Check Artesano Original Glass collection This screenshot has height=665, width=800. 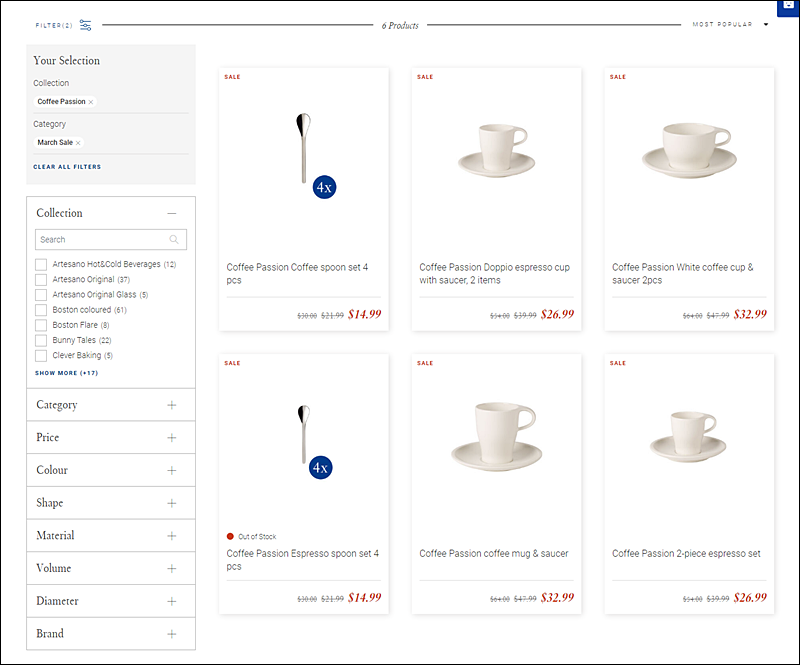(x=41, y=295)
